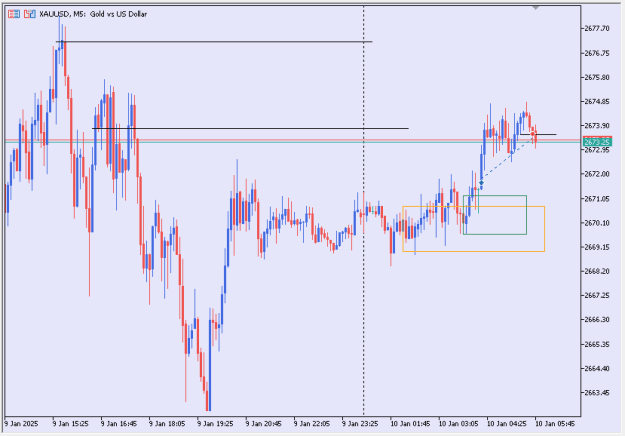Click the 9 Jan 19:25 time label
This screenshot has height=436, width=625.
(x=215, y=424)
